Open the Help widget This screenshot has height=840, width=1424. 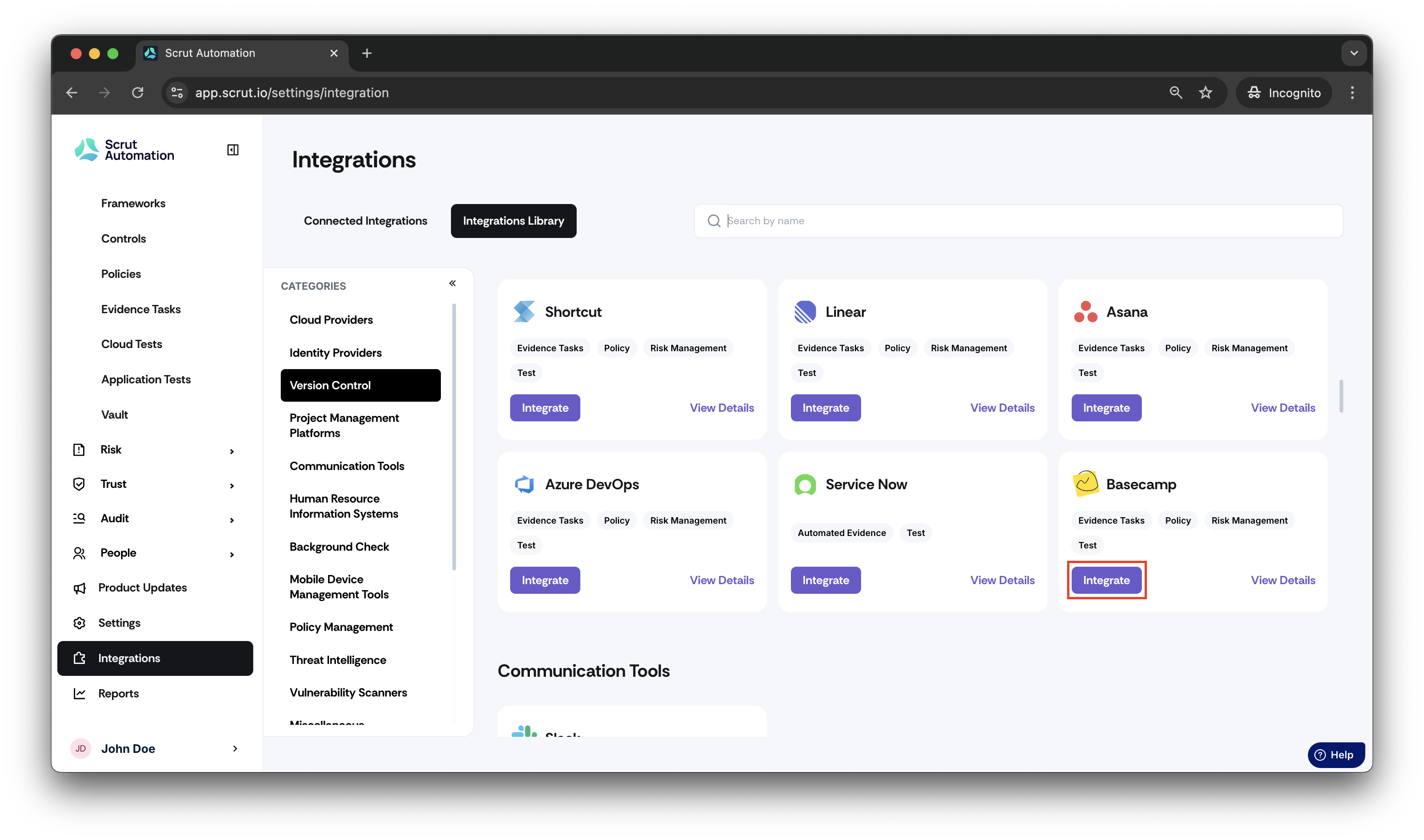pyautogui.click(x=1335, y=755)
